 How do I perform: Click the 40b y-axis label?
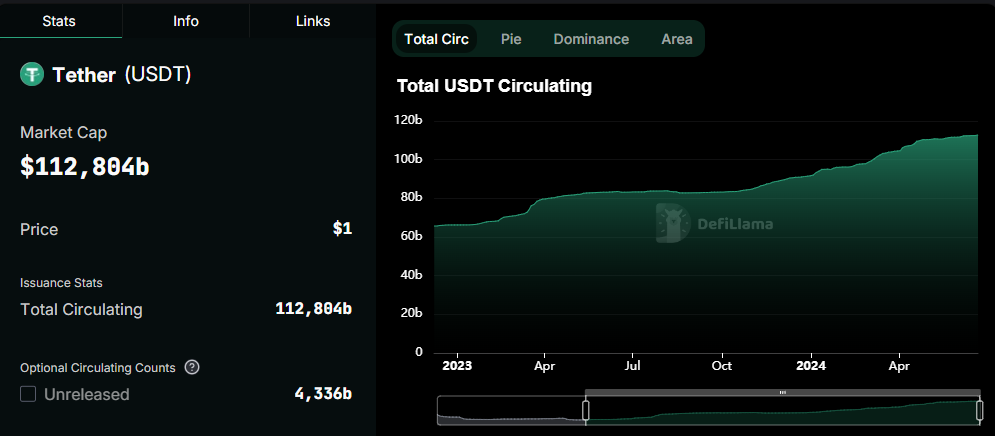(411, 275)
